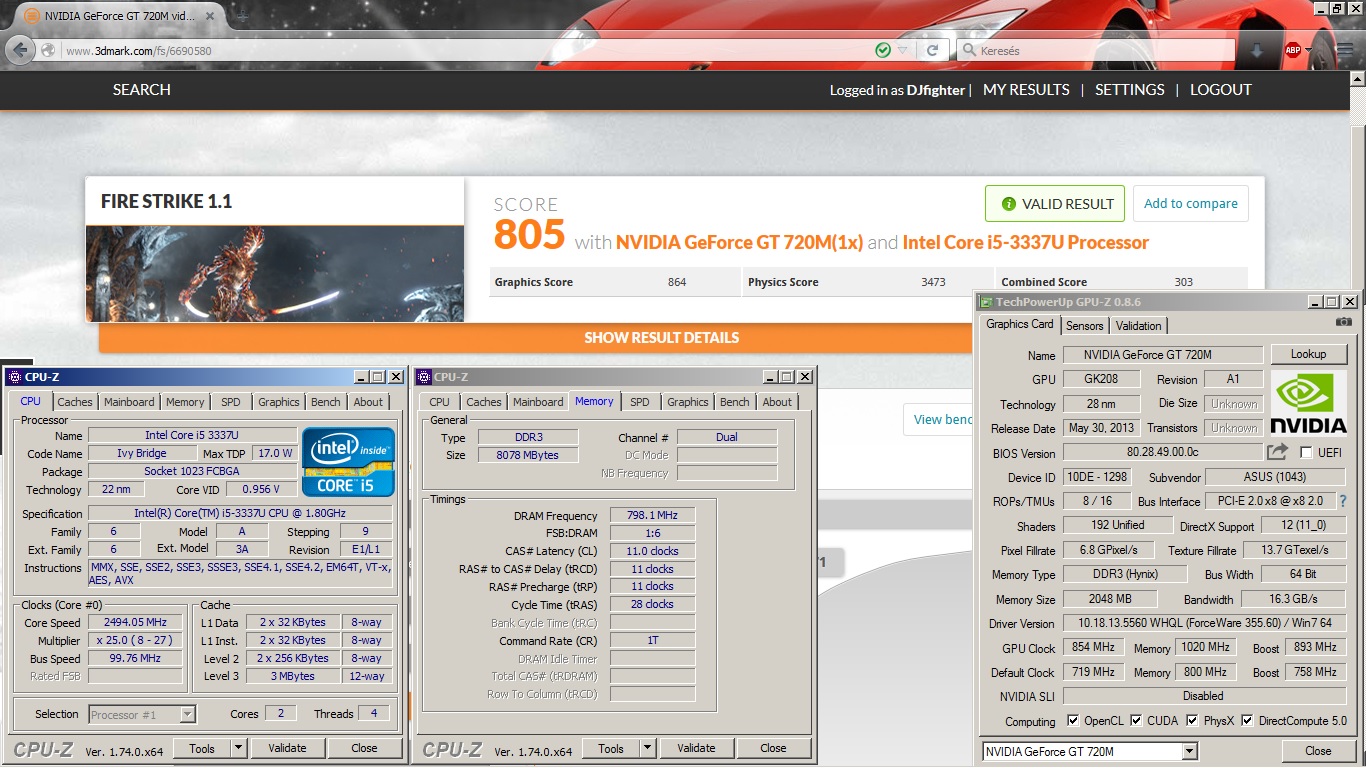Click the Tools button in CPU-Z processor window
The width and height of the screenshot is (1366, 768).
point(202,748)
